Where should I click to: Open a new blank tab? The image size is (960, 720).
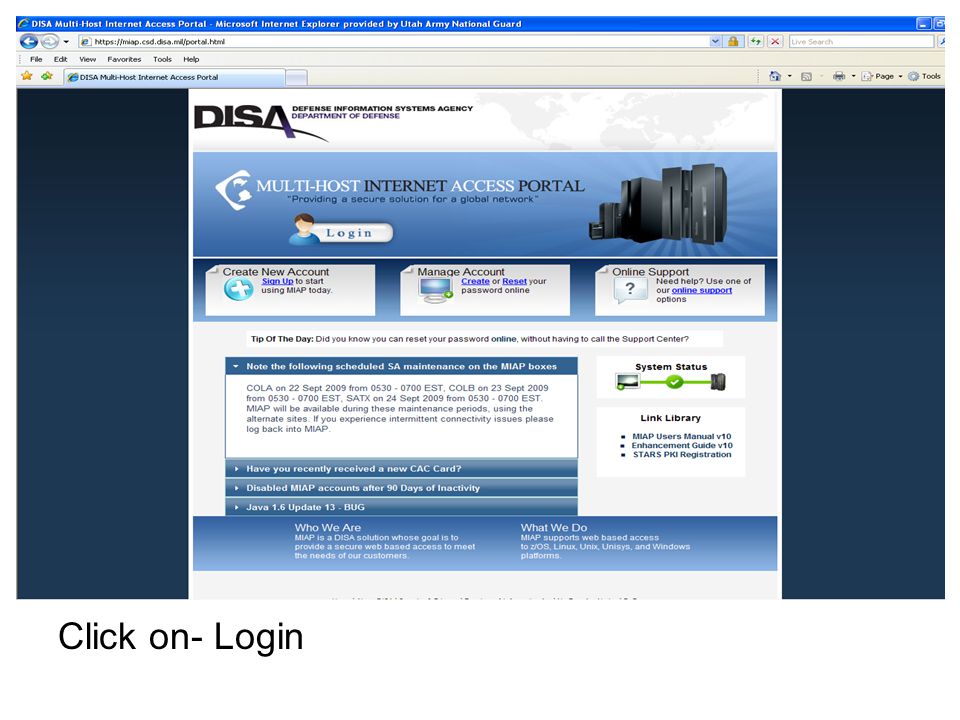[296, 78]
